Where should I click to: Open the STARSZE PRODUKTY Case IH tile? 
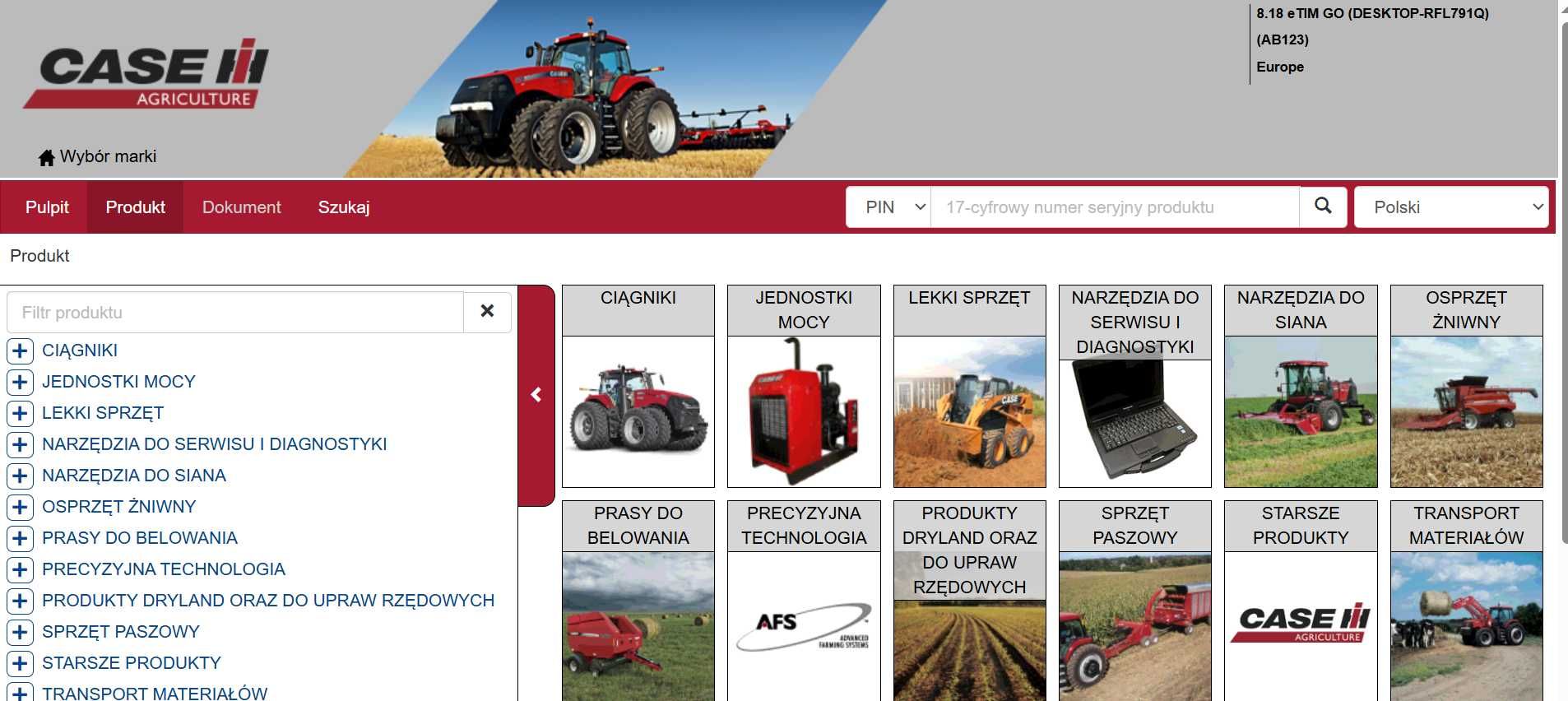coord(1301,601)
